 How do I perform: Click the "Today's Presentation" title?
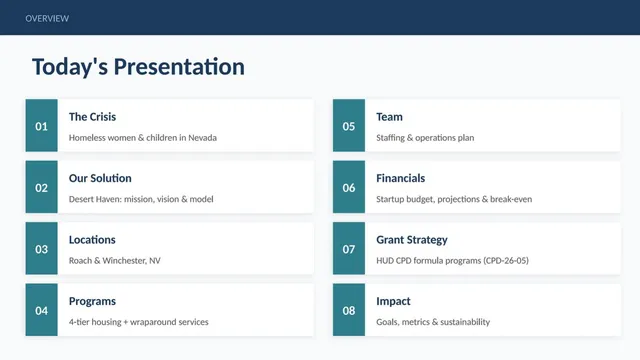(138, 67)
